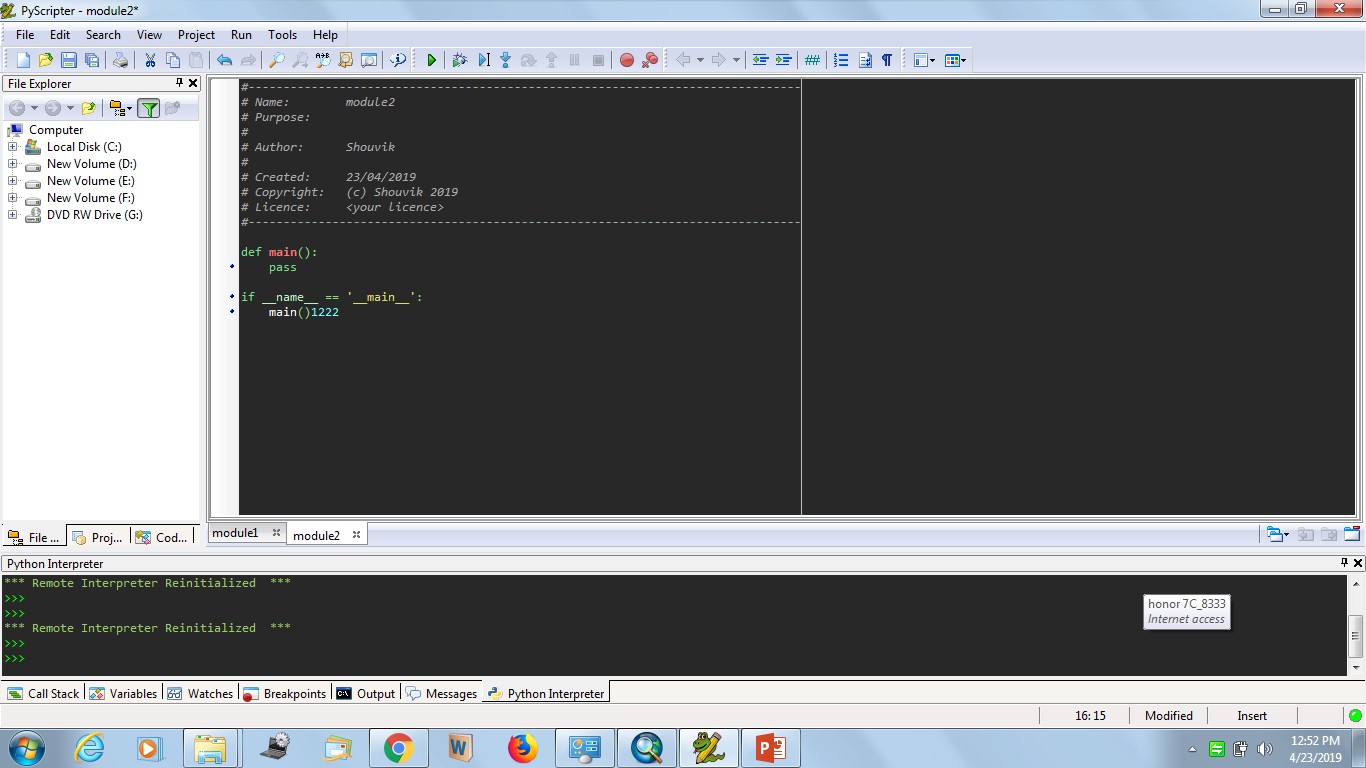
Task: Toggle special characters pilcrow icon
Action: point(887,60)
